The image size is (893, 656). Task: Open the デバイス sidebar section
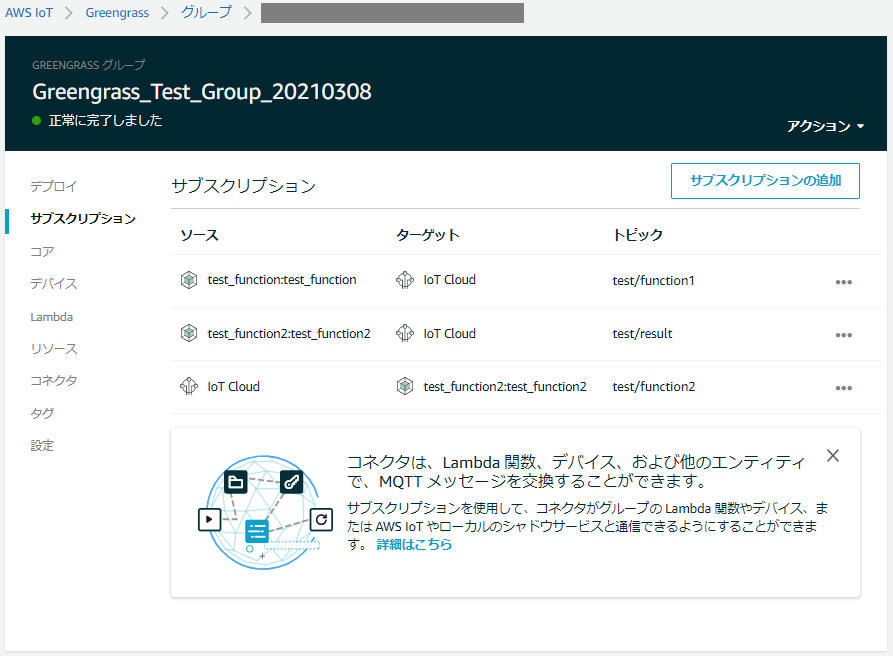(54, 284)
